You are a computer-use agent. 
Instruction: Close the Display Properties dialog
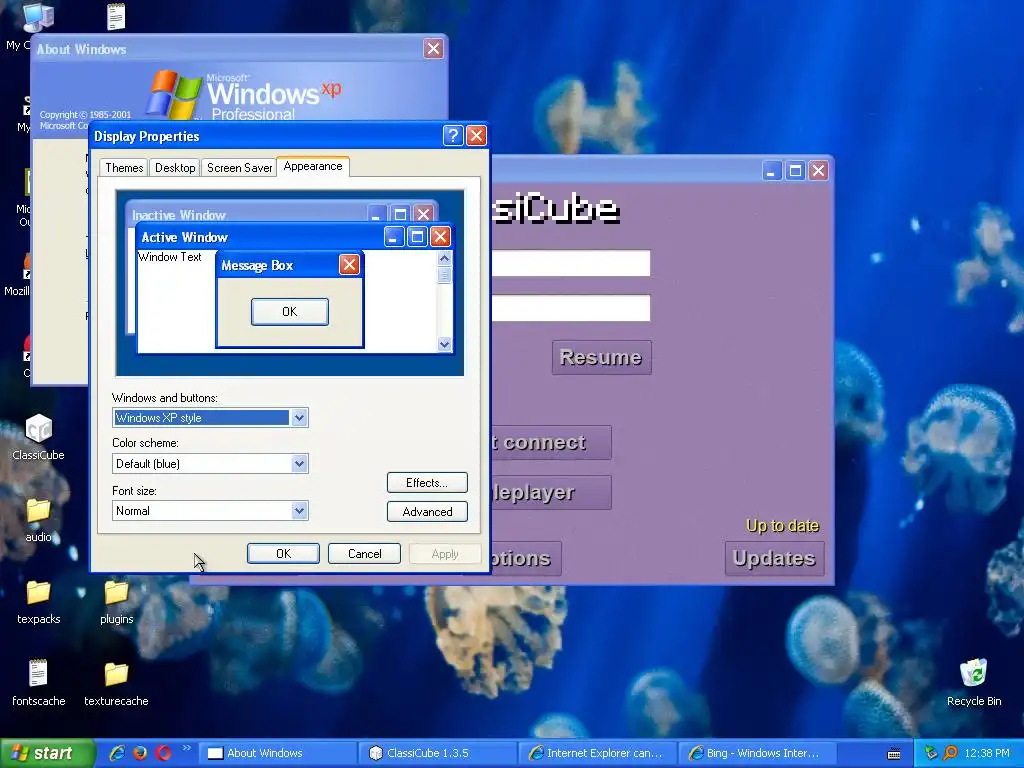tap(476, 136)
